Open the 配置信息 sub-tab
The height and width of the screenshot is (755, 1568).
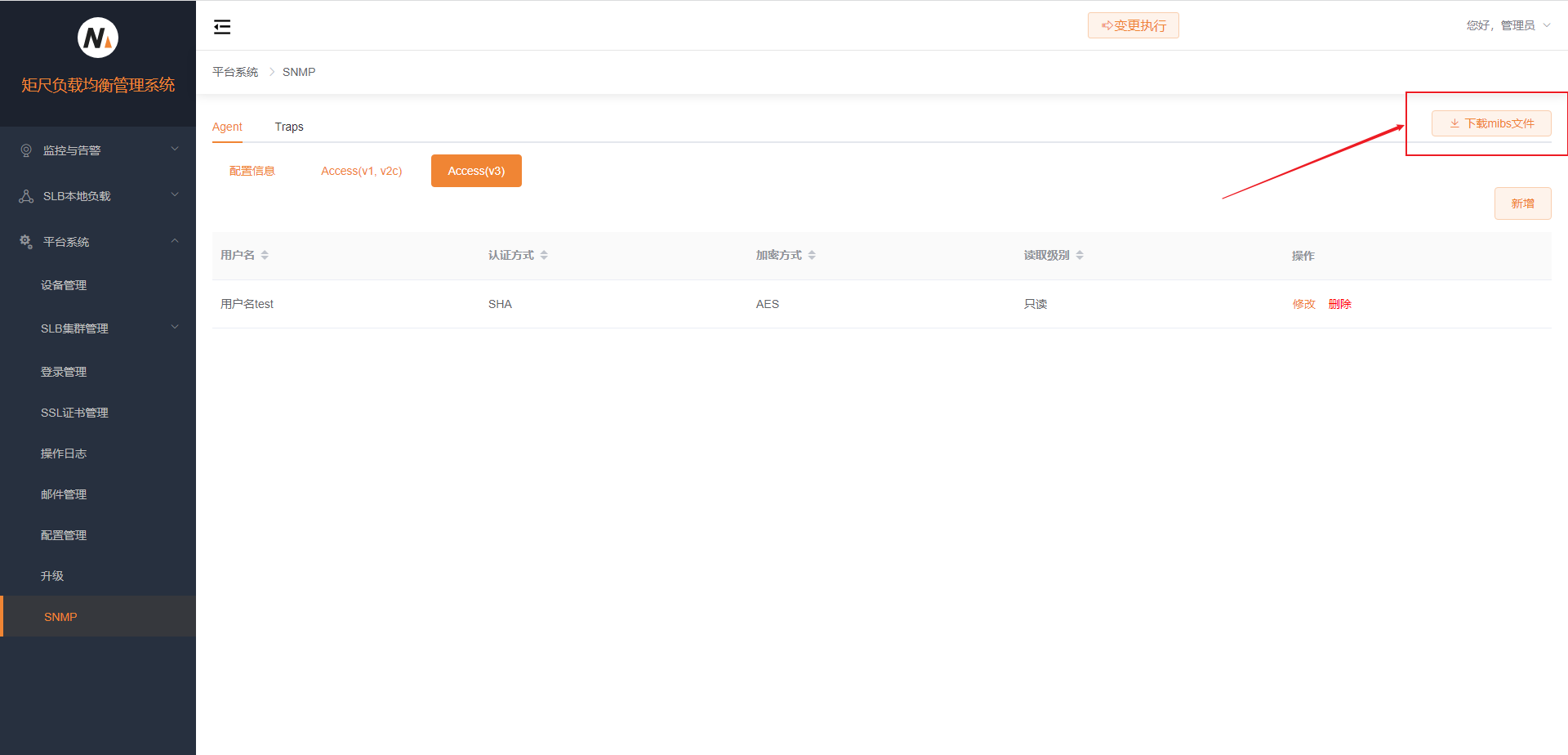click(x=252, y=171)
